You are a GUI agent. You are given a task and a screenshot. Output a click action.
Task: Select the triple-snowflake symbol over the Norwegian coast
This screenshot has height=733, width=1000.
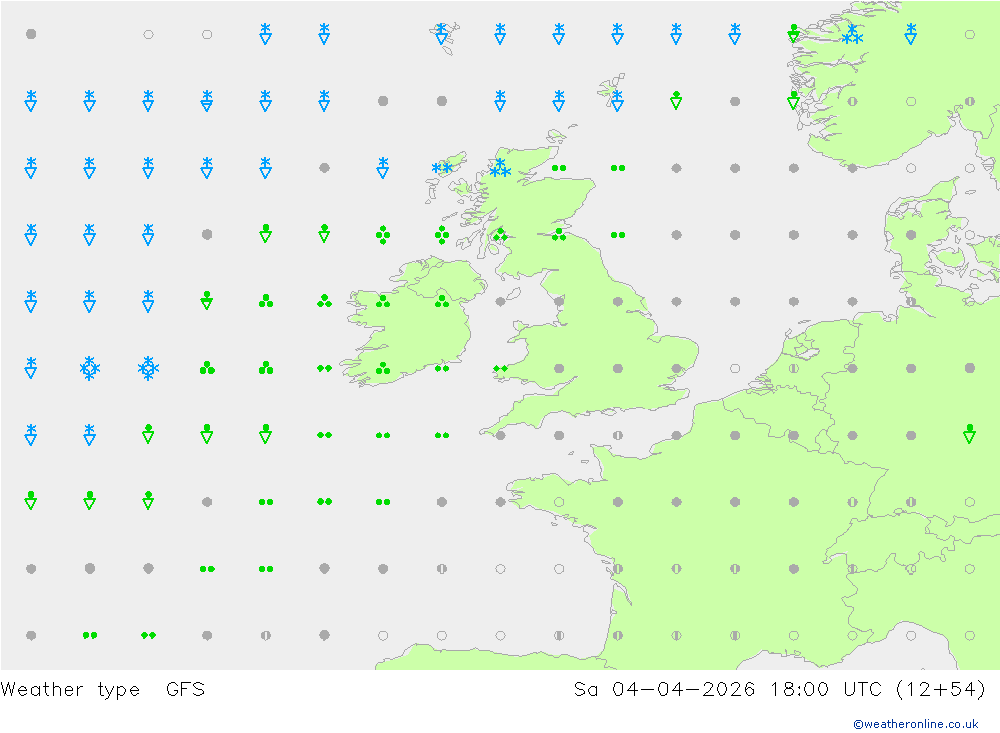point(852,34)
